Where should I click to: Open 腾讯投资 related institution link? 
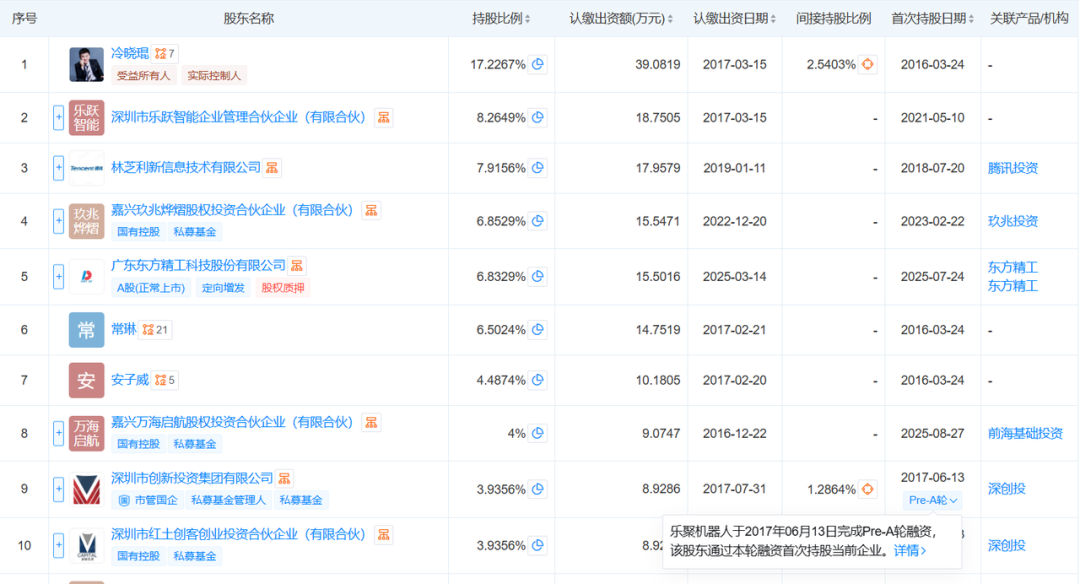(x=1012, y=168)
